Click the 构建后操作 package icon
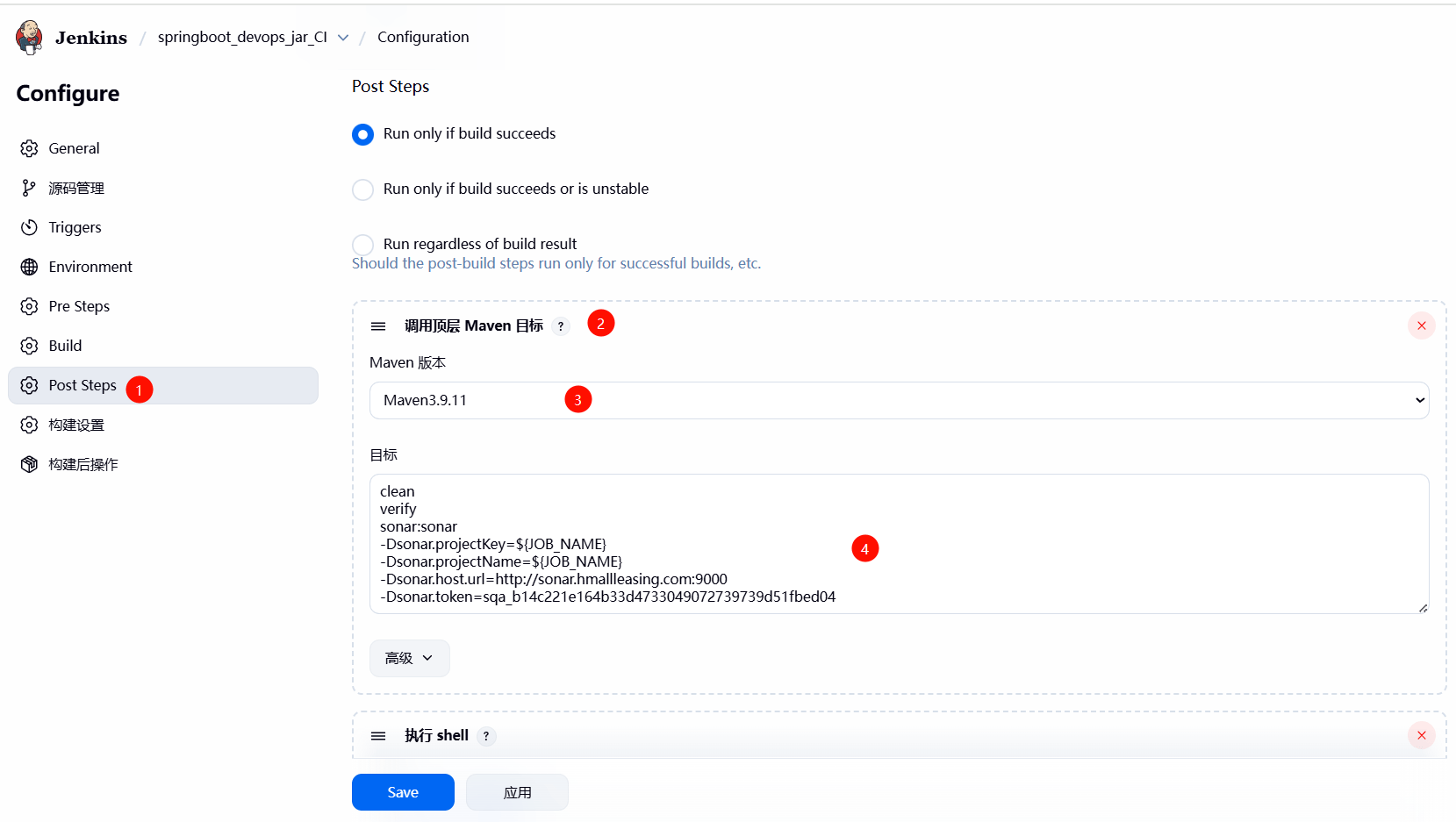This screenshot has height=822, width=1456. 29,464
